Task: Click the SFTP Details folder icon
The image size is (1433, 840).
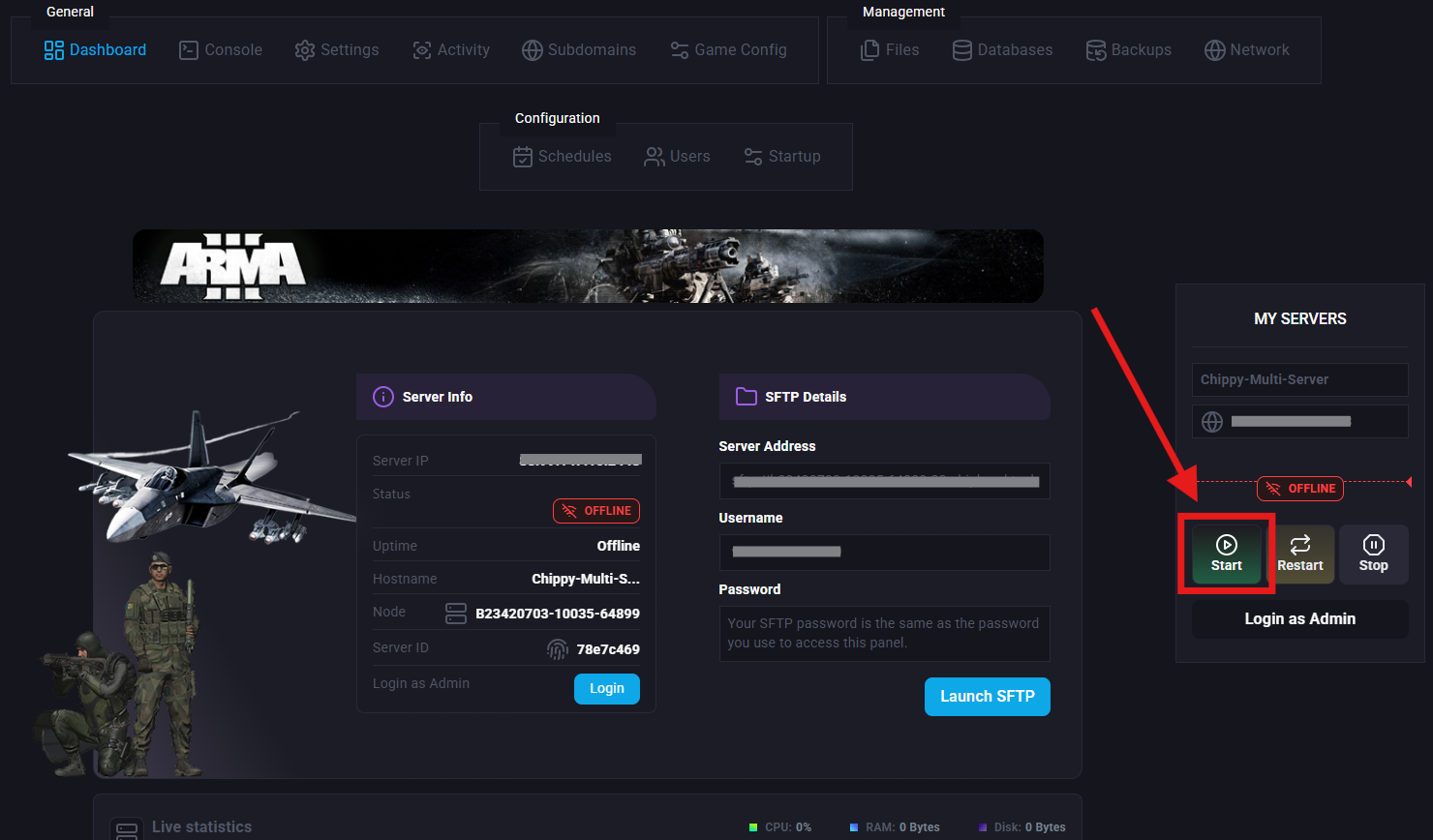Action: tap(747, 397)
